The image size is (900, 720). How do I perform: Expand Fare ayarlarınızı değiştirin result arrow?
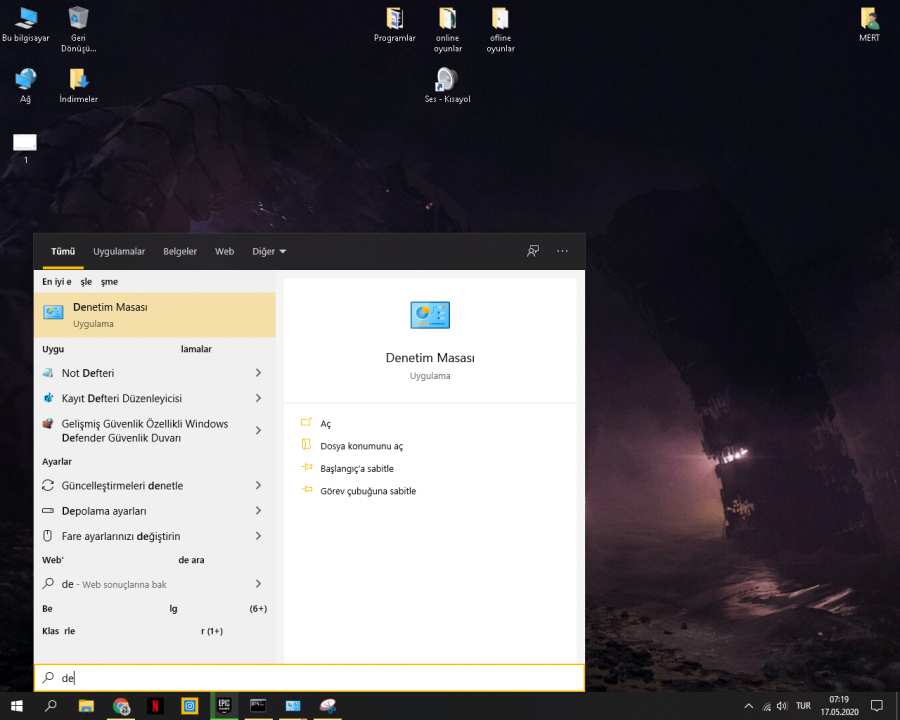pyautogui.click(x=258, y=536)
